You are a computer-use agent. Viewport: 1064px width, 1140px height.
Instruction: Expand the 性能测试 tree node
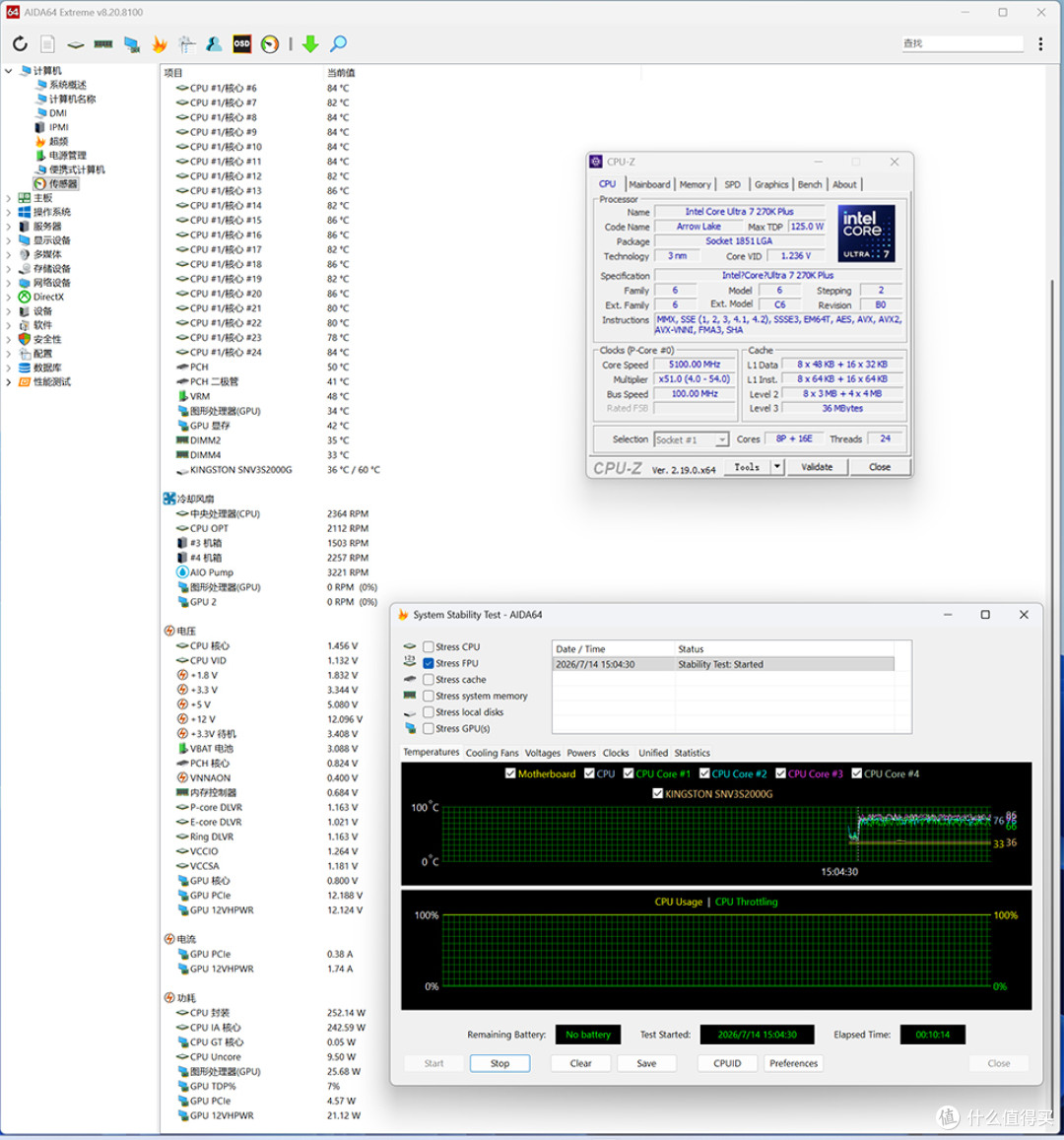pos(9,381)
